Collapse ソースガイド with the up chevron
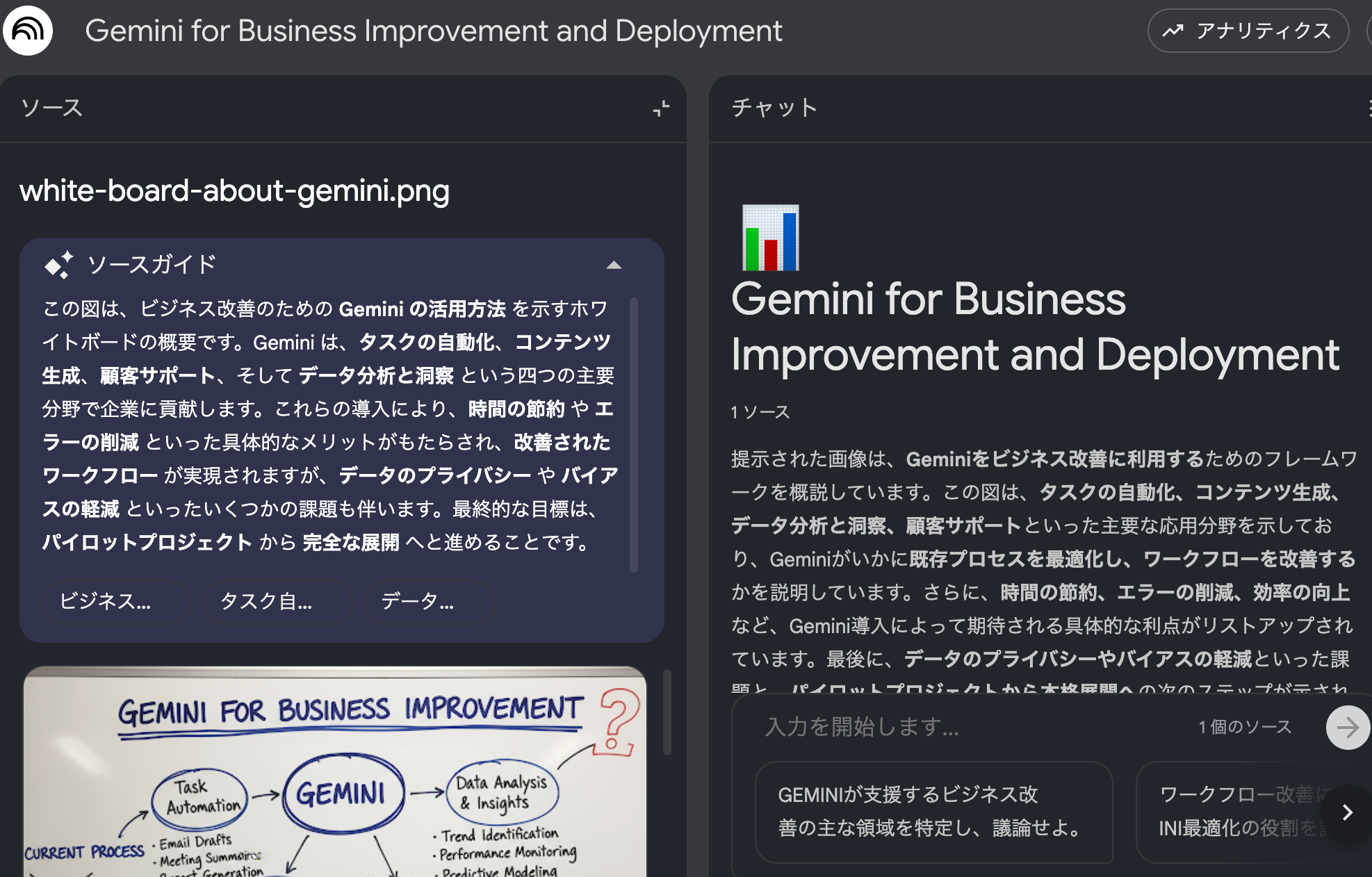The image size is (1372, 877). coord(614,265)
